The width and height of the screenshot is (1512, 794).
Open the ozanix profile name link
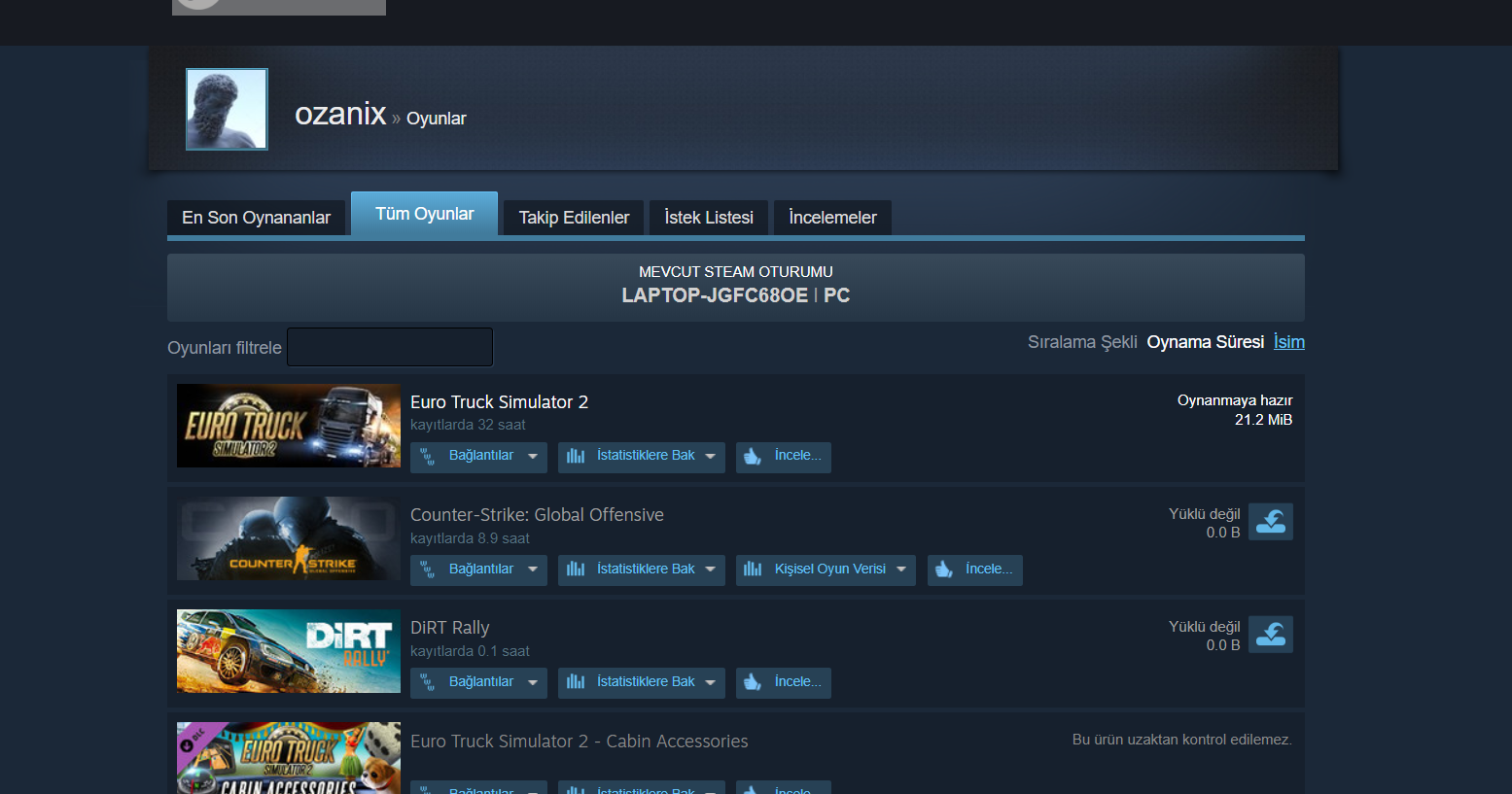point(340,114)
